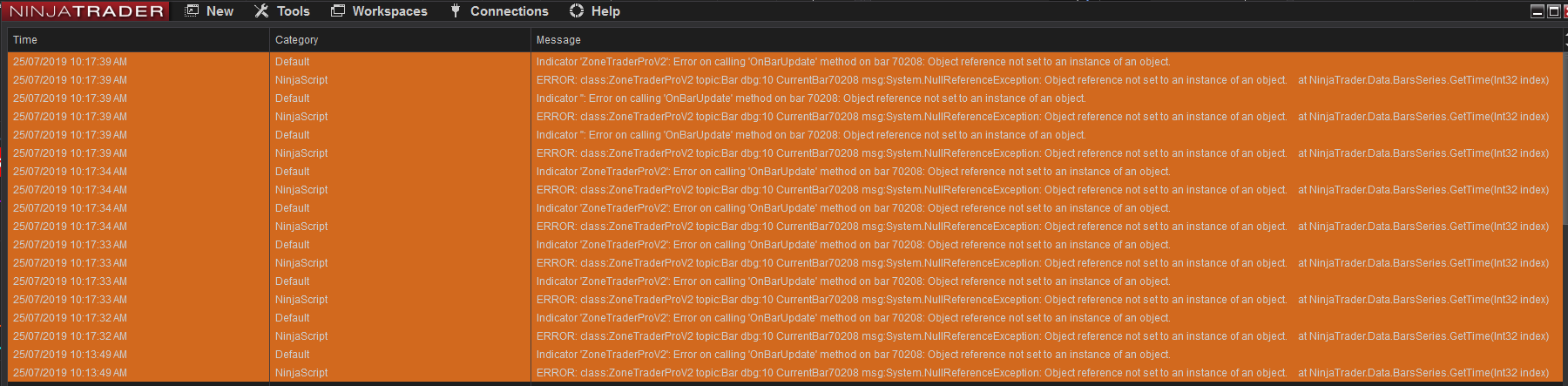Open the Tools menu label
The height and width of the screenshot is (386, 1568).
293,11
